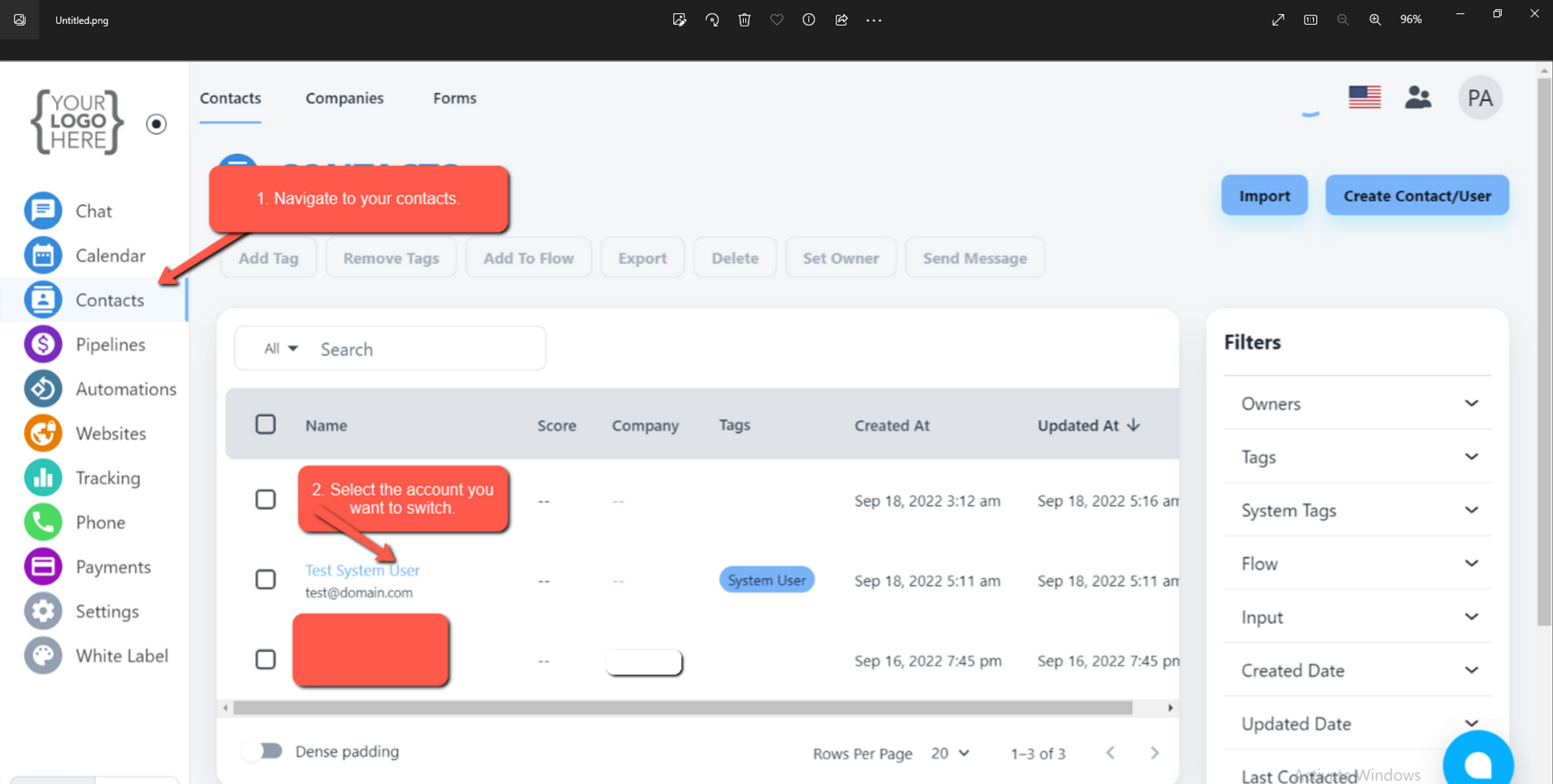
Task: Check the select-all checkbox in table header
Action: coord(266,425)
